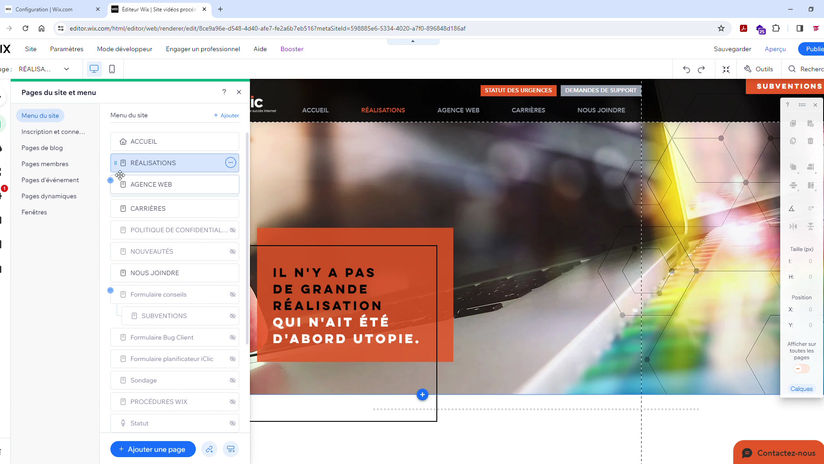Toggle visibility of PROCÉDURES WIX page
The height and width of the screenshot is (464, 824).
(x=232, y=402)
